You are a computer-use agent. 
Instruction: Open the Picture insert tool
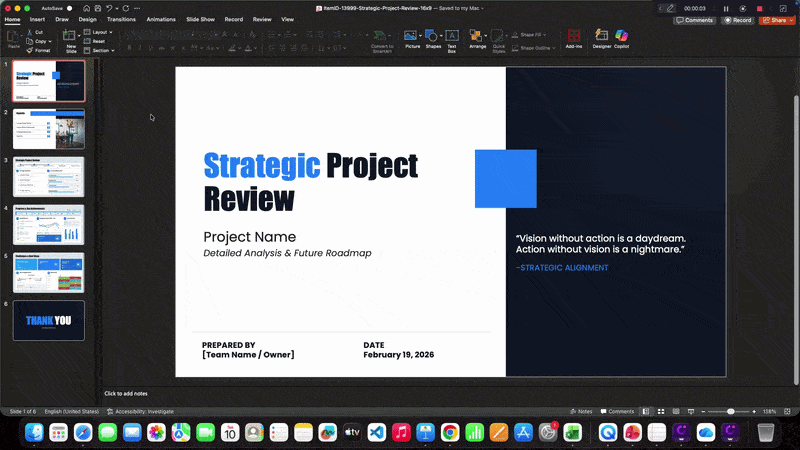[x=410, y=39]
